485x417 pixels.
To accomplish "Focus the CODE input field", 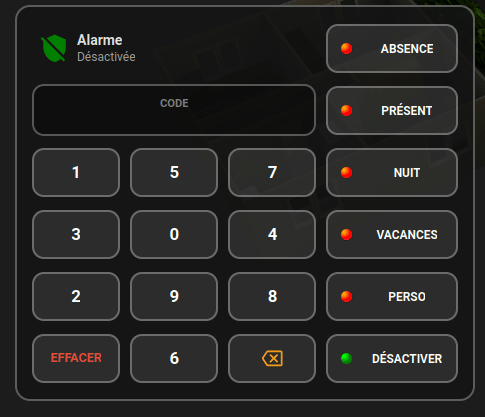I will click(174, 110).
